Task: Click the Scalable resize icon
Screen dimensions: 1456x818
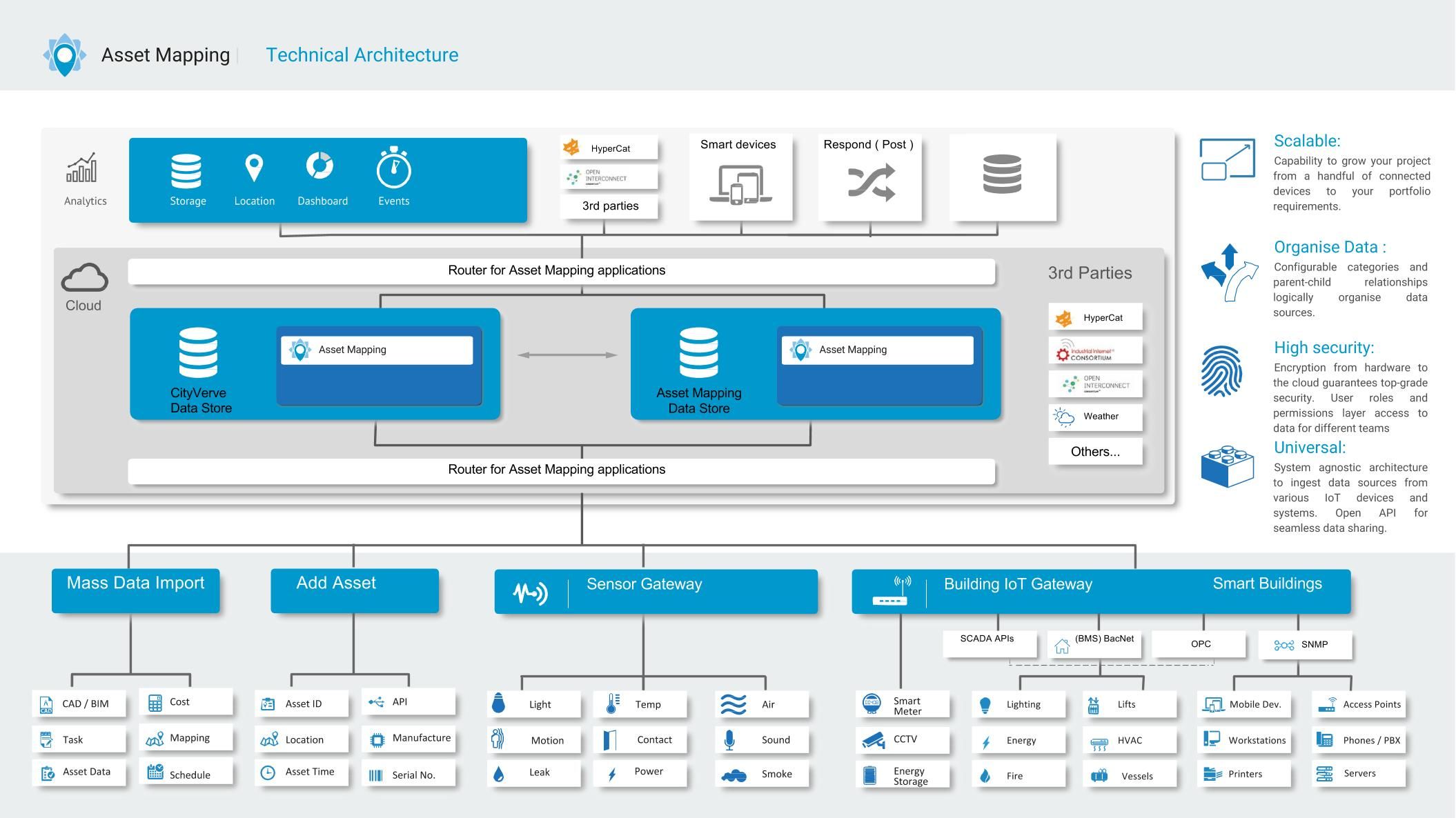Action: [1227, 159]
